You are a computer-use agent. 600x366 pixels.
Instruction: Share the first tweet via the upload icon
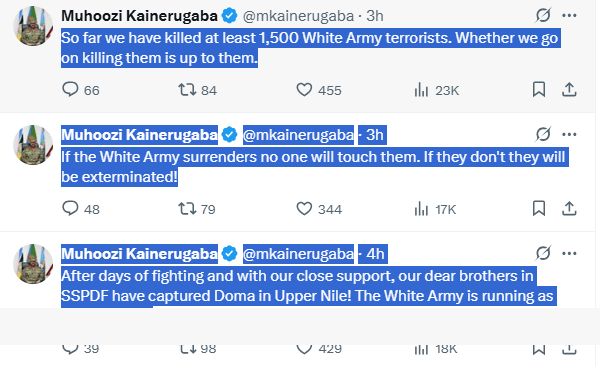pyautogui.click(x=569, y=90)
